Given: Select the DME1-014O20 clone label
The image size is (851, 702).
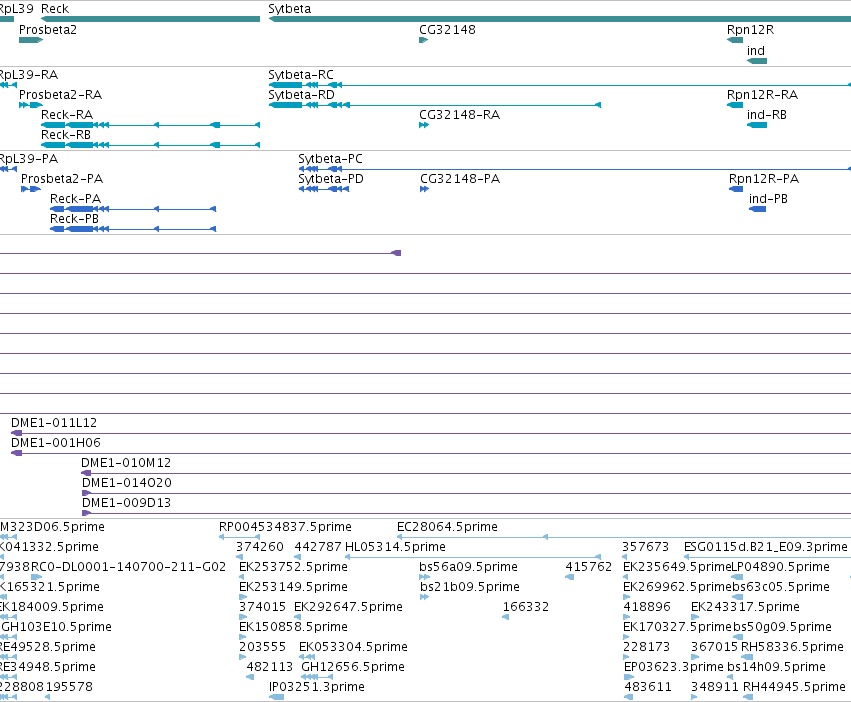Looking at the screenshot, I should [127, 483].
